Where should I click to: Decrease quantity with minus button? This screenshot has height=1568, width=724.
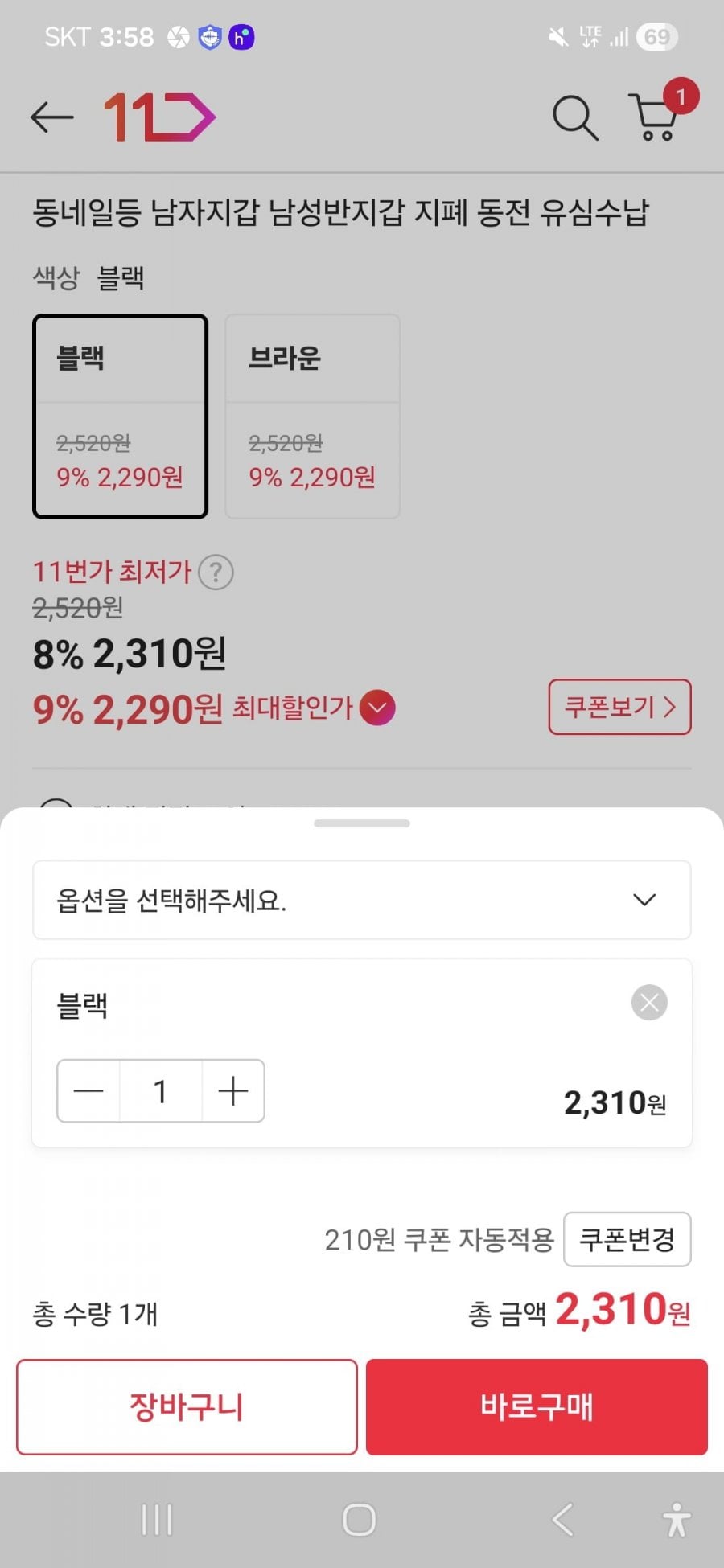click(88, 1091)
